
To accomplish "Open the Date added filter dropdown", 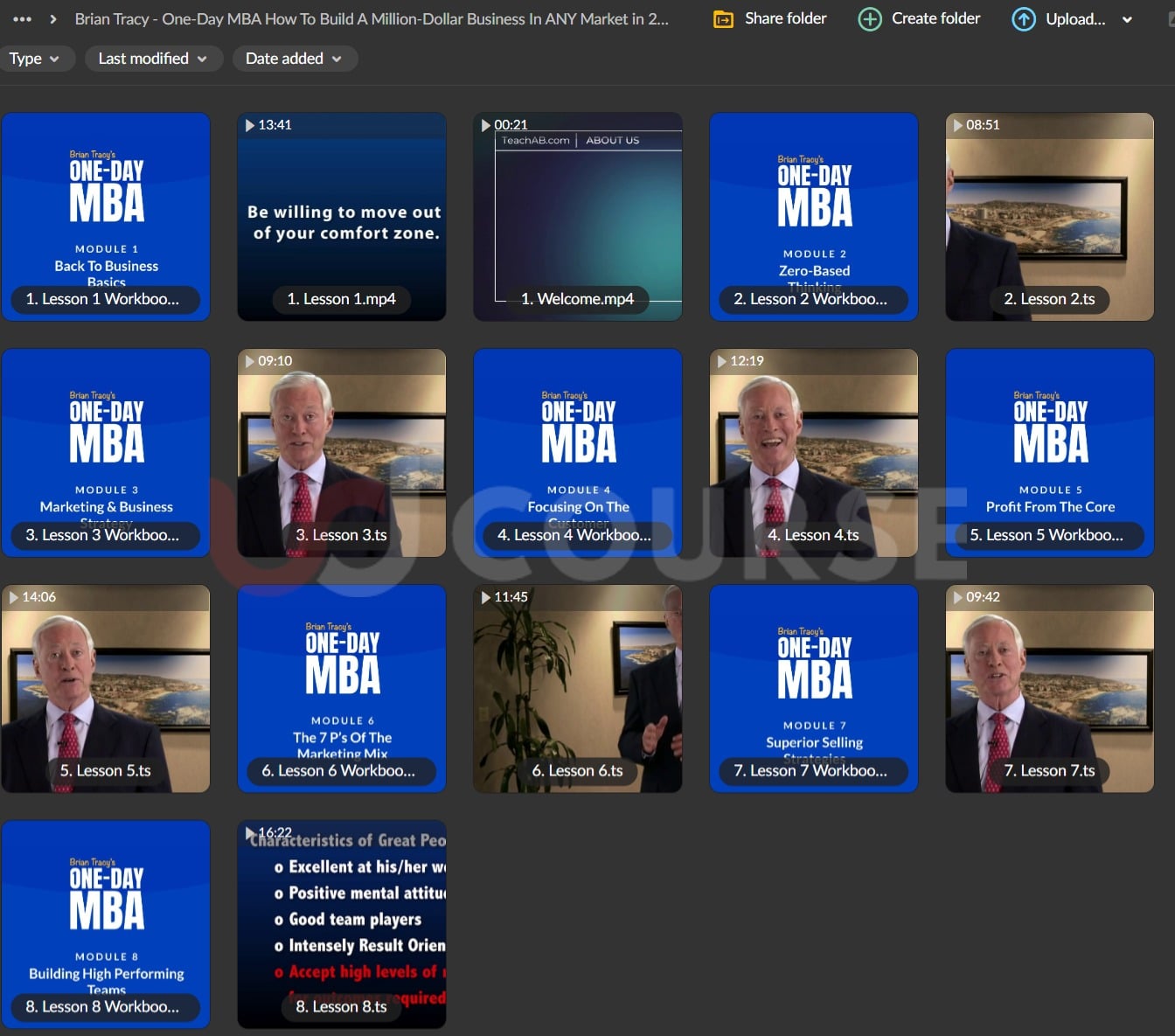I will 294,59.
